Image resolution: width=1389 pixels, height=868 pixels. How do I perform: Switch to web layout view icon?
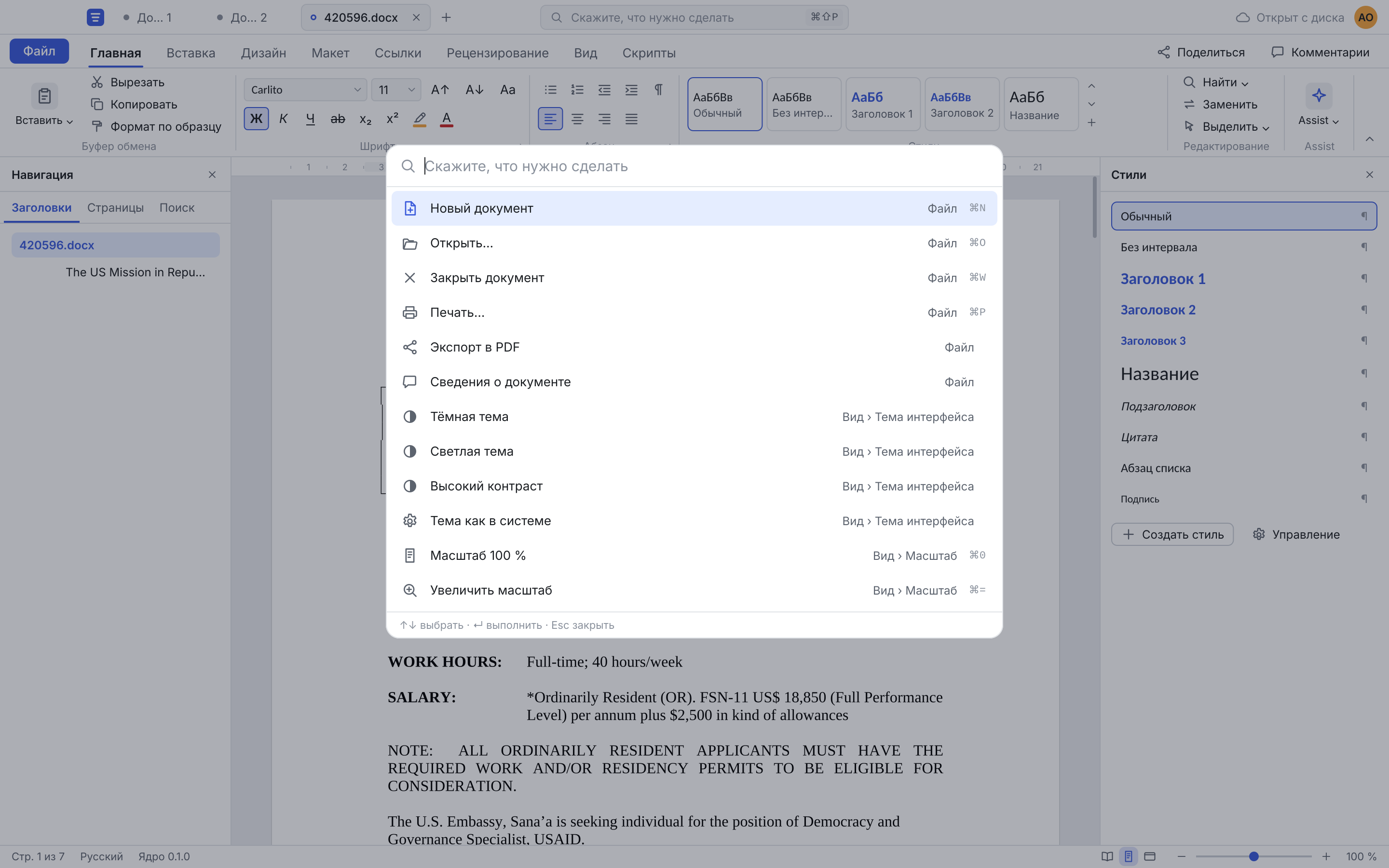tap(1150, 856)
